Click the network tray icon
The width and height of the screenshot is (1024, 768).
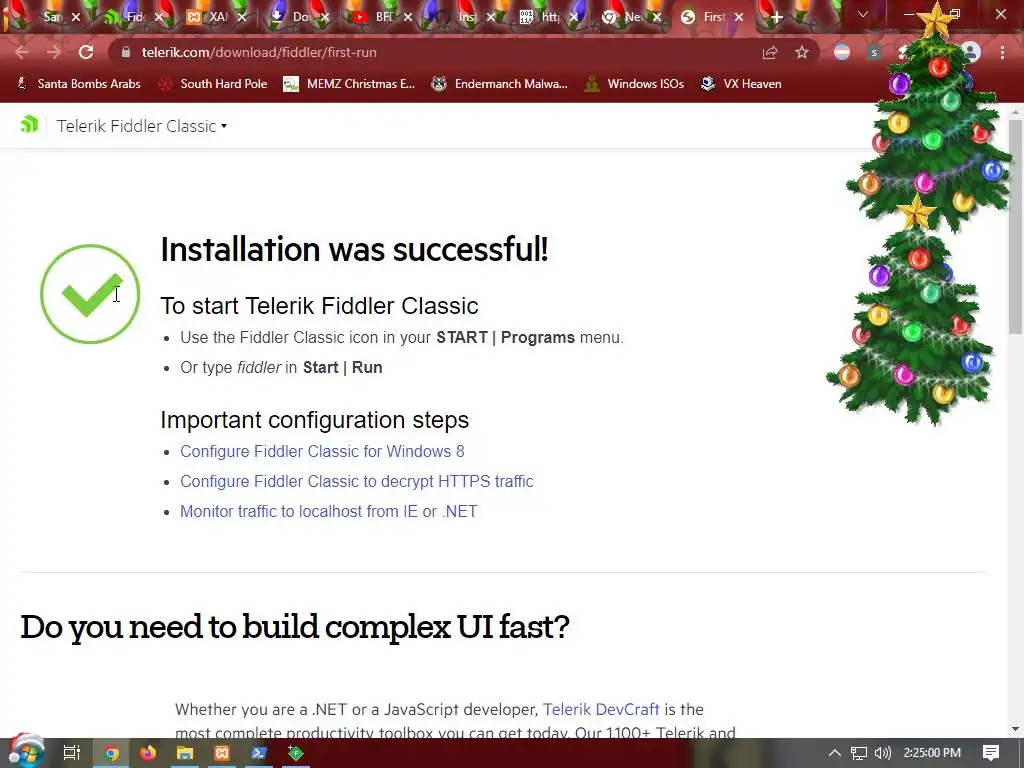pyautogui.click(x=859, y=753)
